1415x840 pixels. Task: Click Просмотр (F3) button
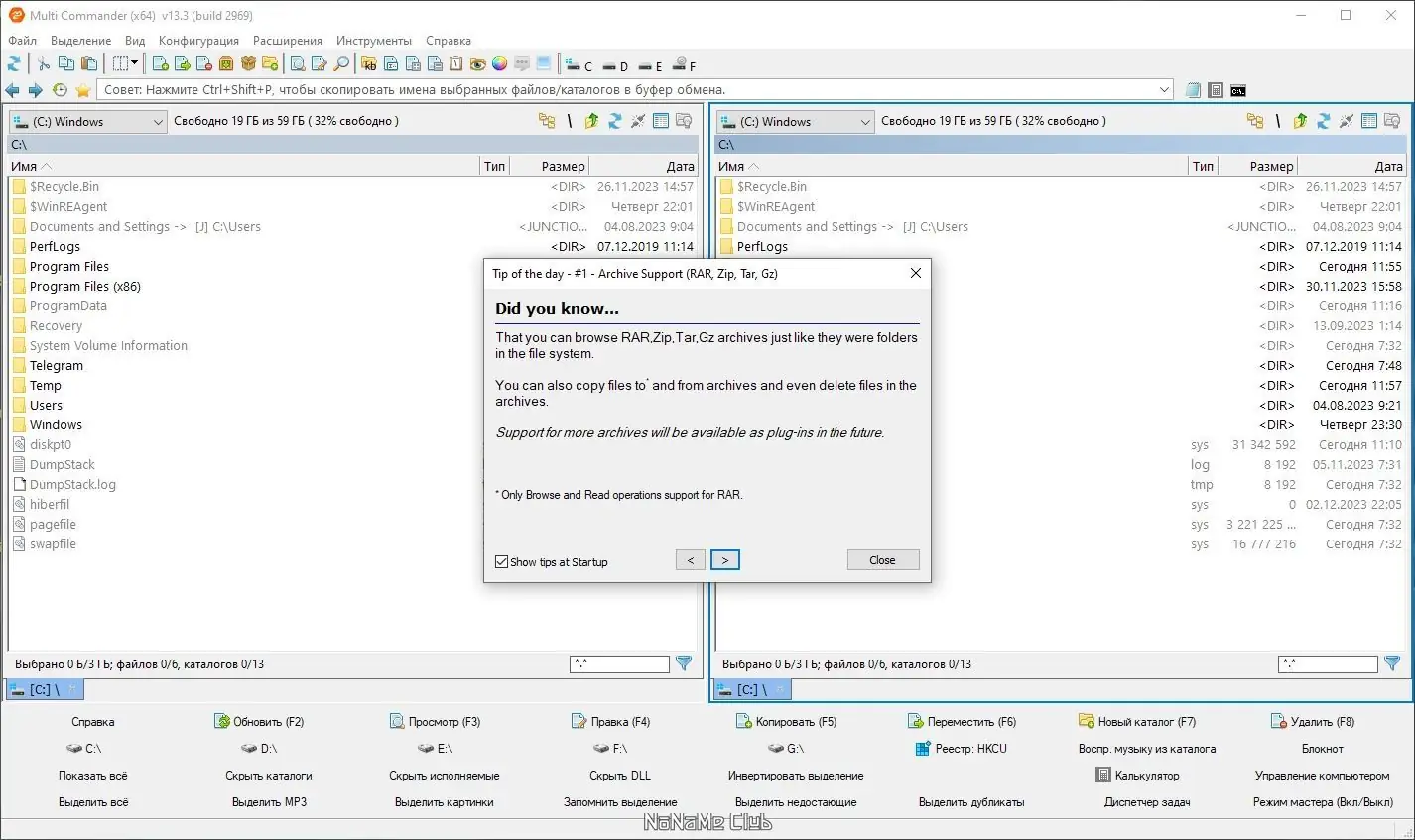point(435,722)
